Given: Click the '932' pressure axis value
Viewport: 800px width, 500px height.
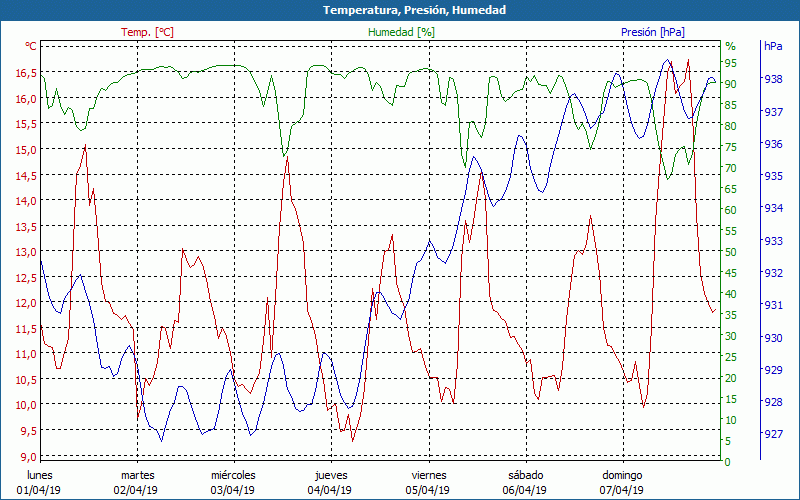Looking at the screenshot, I should tap(773, 273).
